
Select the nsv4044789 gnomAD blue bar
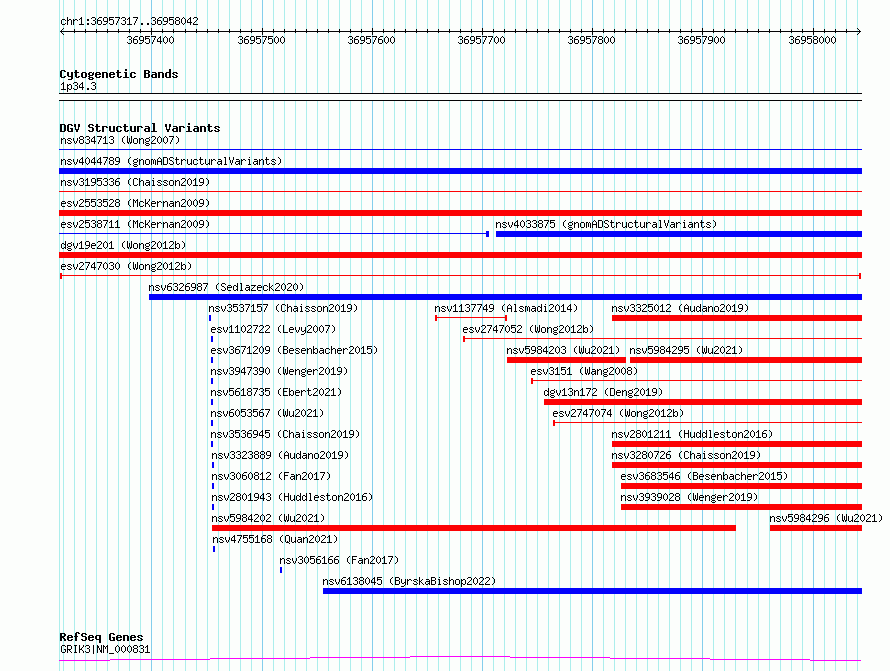coord(460,171)
